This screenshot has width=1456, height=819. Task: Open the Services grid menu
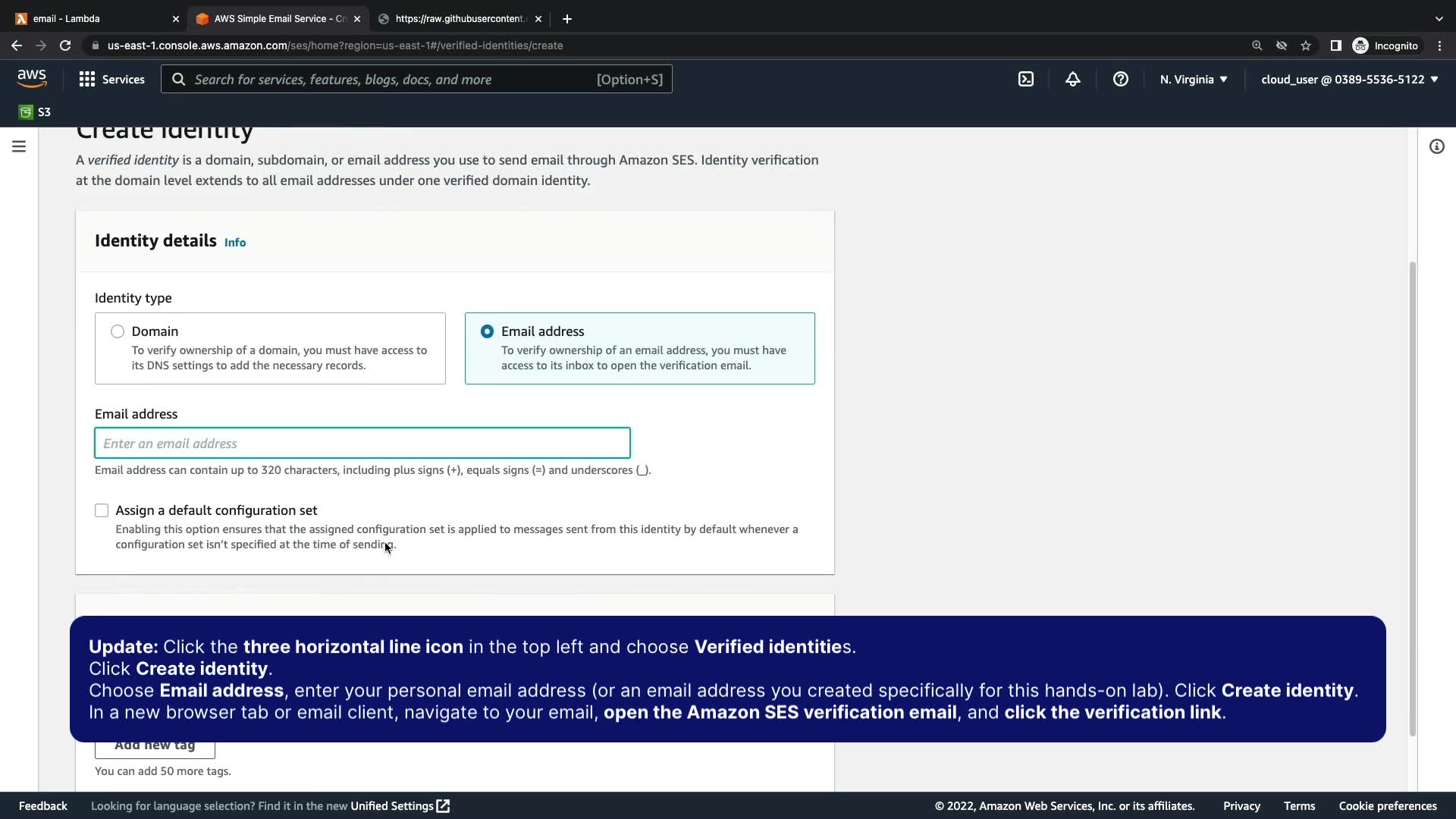[x=111, y=79]
